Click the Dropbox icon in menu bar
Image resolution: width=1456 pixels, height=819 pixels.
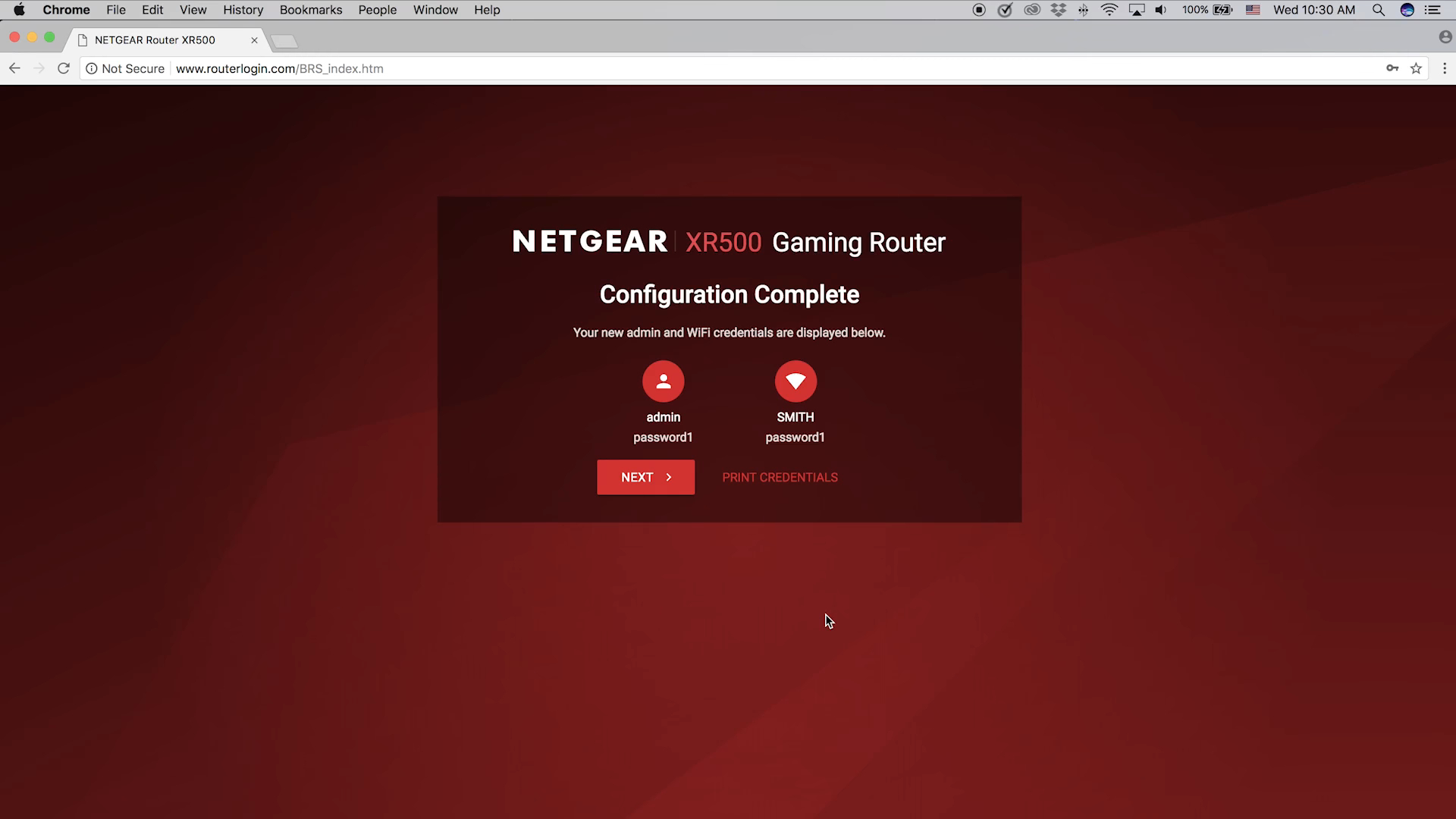[1058, 10]
